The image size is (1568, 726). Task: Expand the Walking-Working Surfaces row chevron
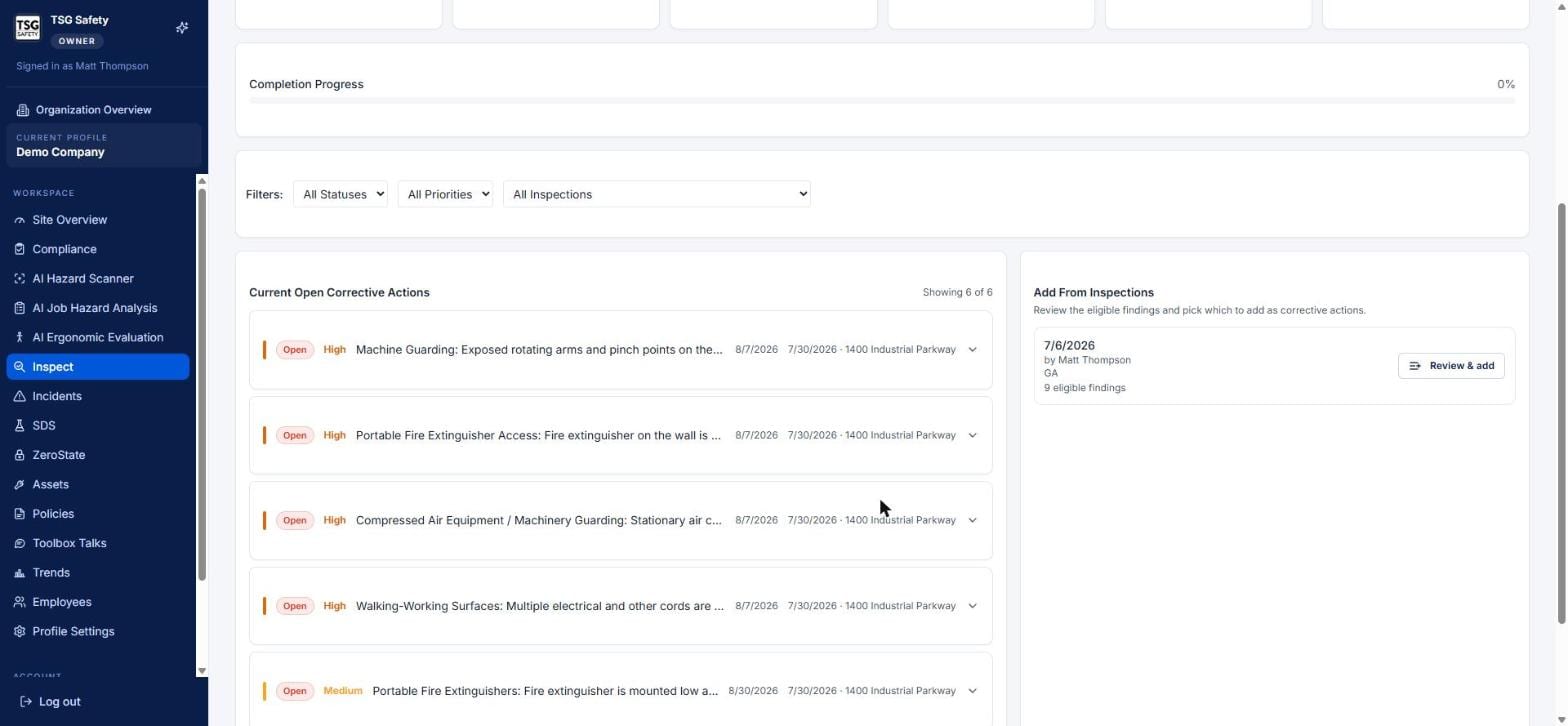click(x=972, y=606)
